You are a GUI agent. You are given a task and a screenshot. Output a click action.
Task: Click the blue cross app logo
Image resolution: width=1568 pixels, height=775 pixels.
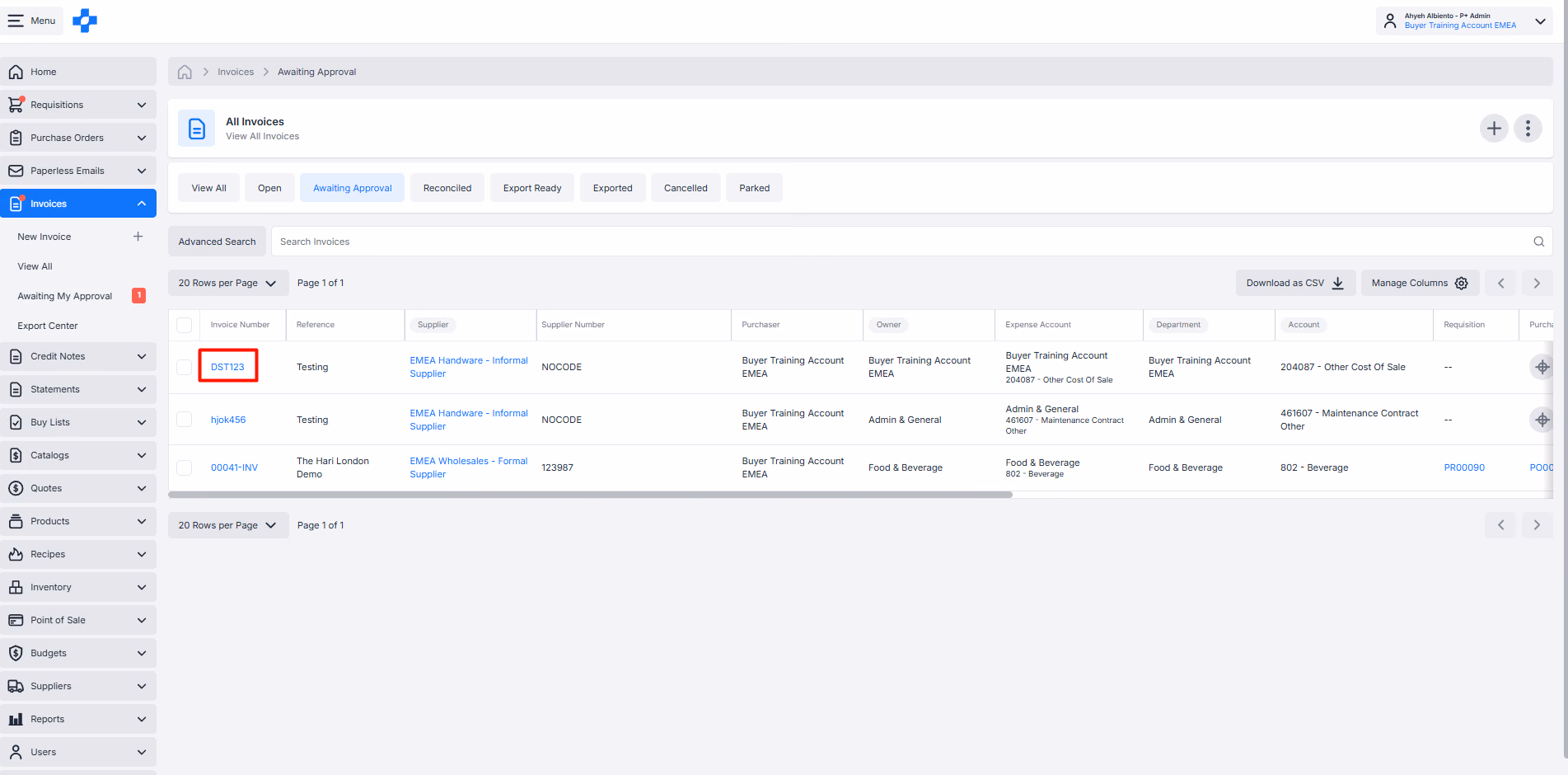(85, 21)
